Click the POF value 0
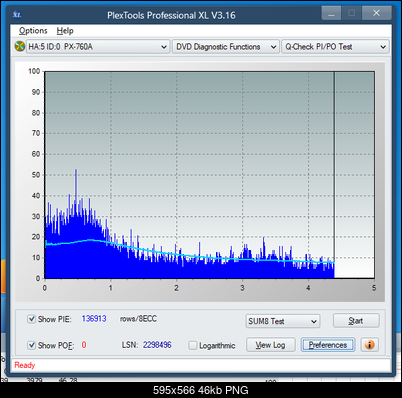 click(x=84, y=345)
